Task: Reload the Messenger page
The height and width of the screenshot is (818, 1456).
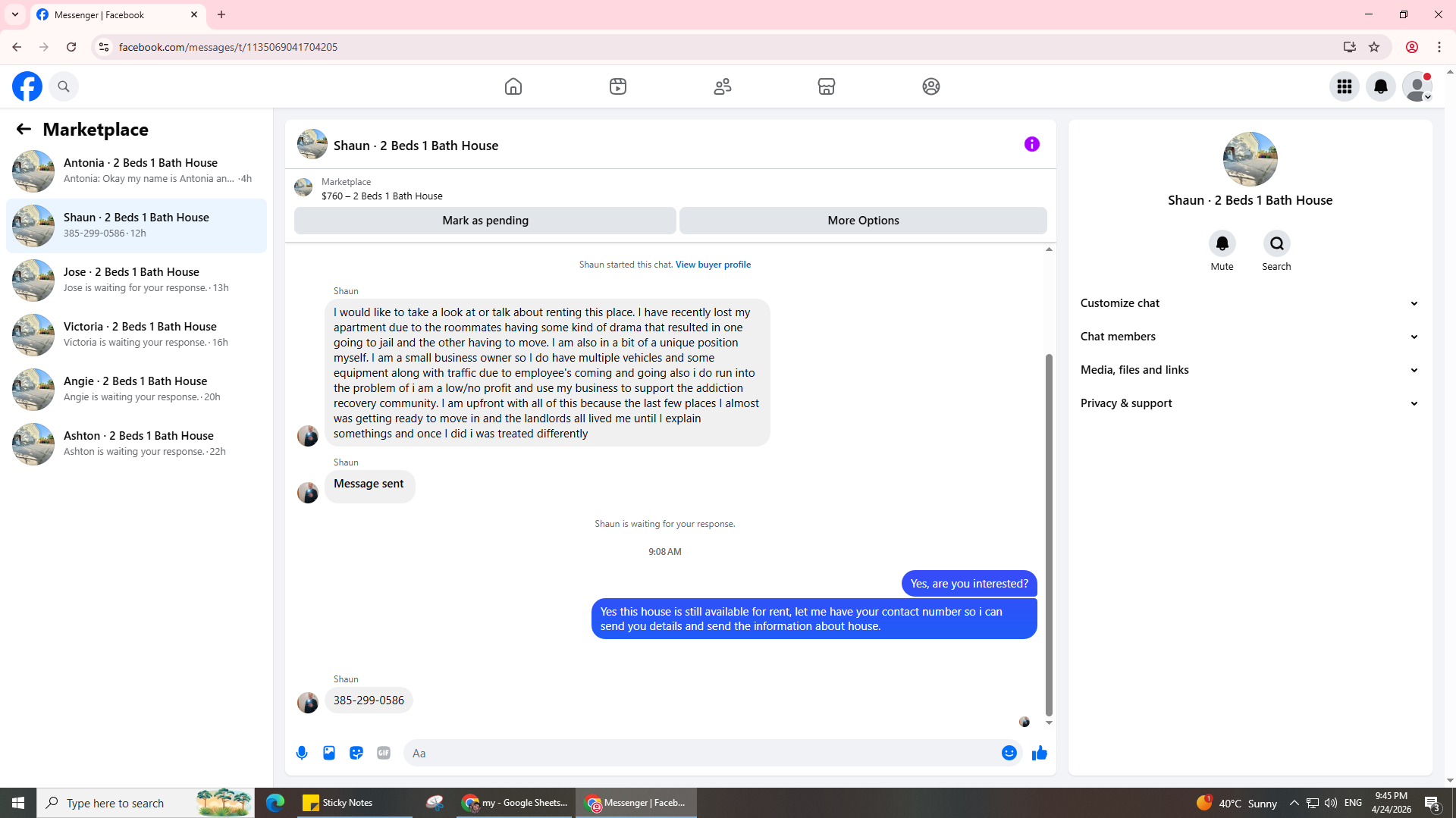Action: pos(71,47)
